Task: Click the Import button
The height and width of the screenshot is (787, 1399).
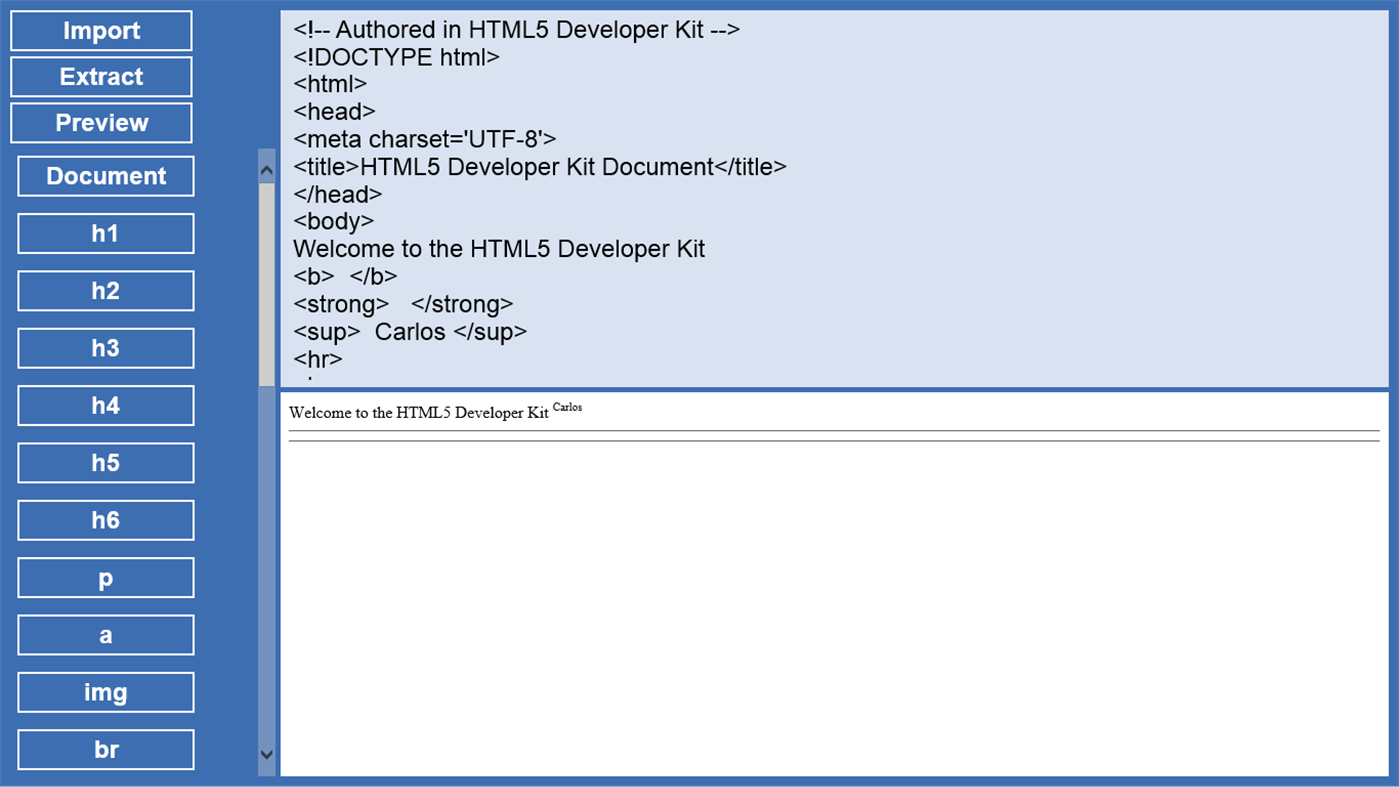Action: 100,30
